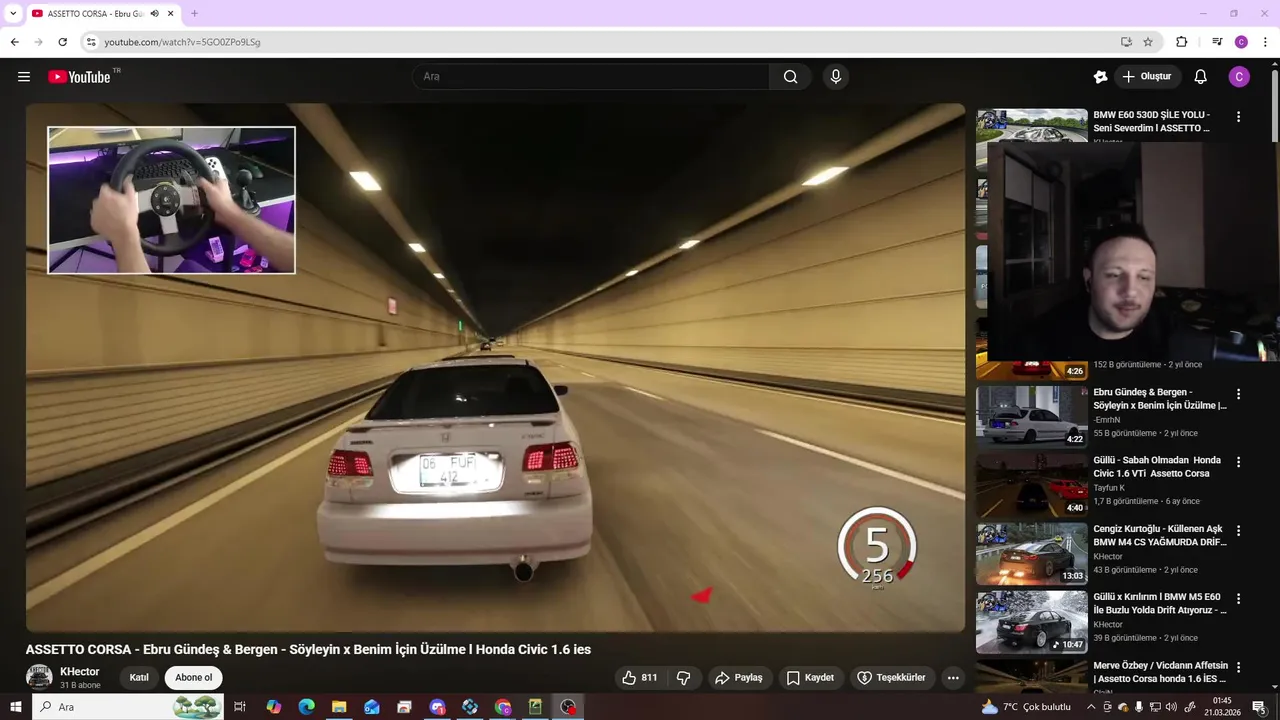Image resolution: width=1280 pixels, height=720 pixels.
Task: Open a new browser tab
Action: point(194,14)
